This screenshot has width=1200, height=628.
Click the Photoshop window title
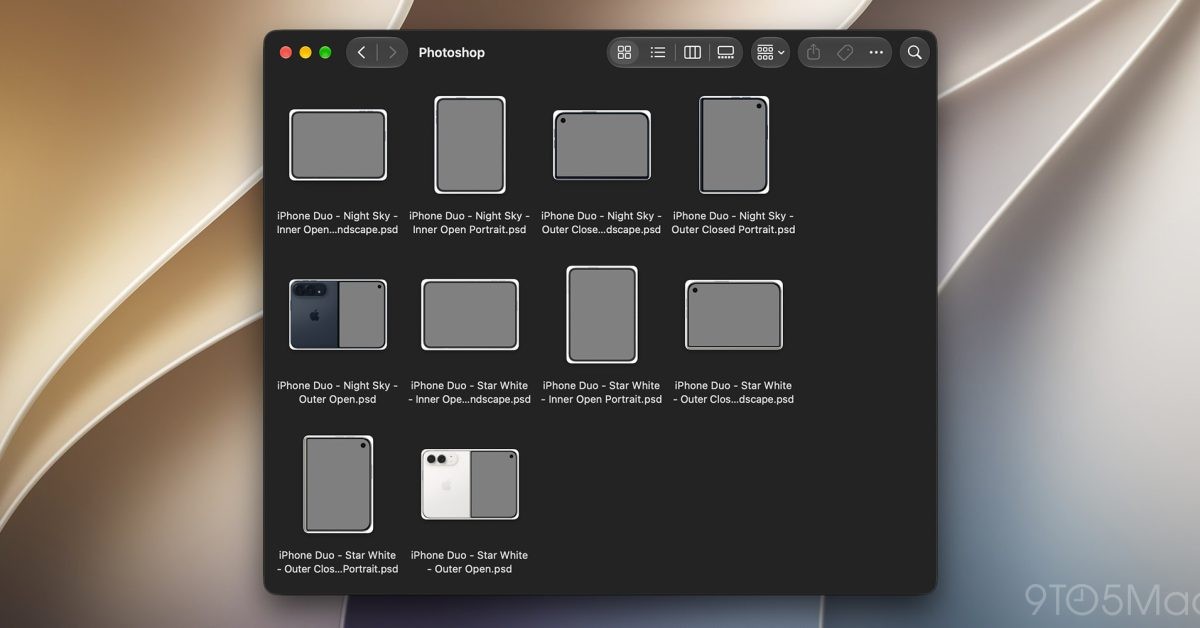tap(451, 52)
